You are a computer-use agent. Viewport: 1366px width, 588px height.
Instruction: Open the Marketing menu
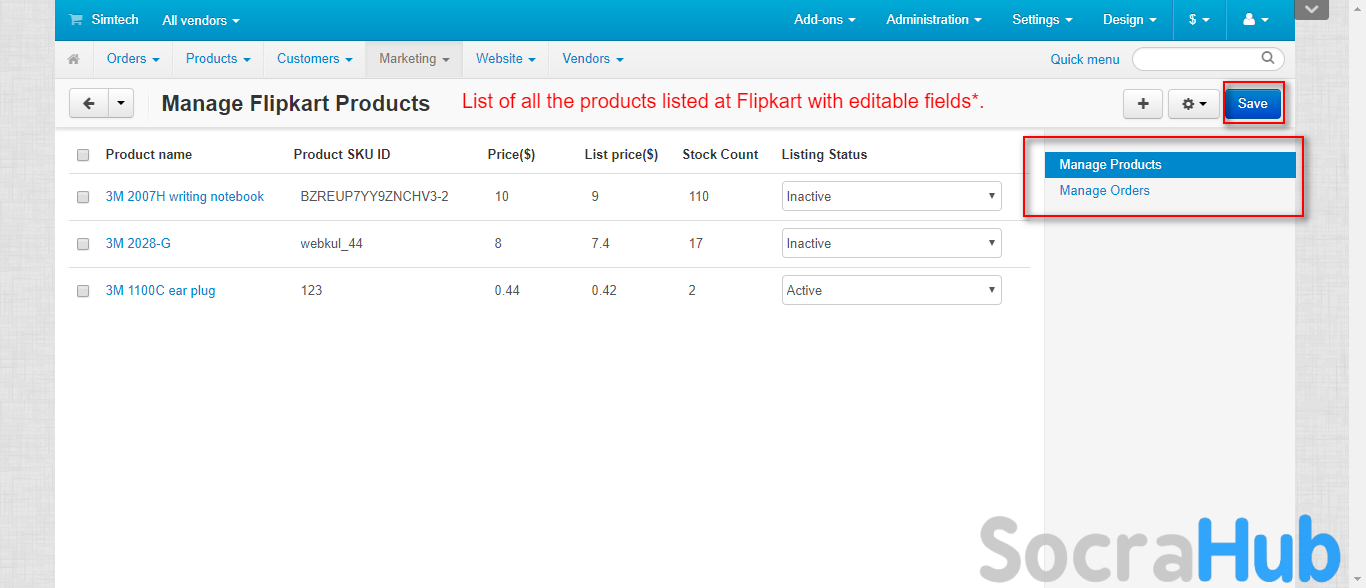[414, 59]
